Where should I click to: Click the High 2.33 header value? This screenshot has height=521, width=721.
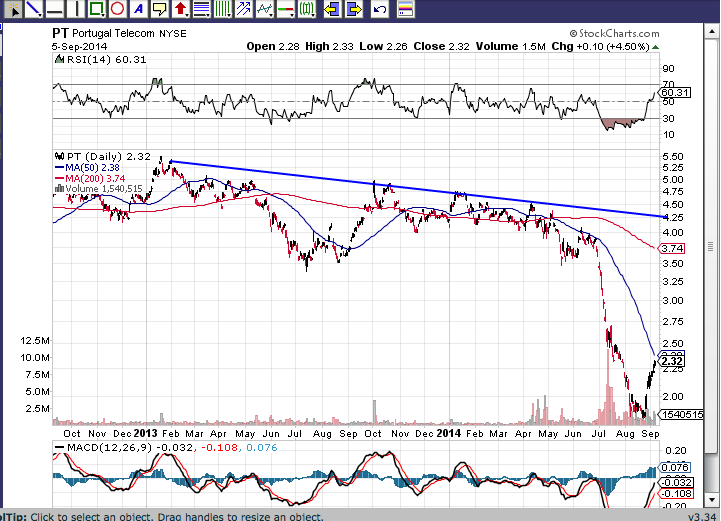(329, 46)
